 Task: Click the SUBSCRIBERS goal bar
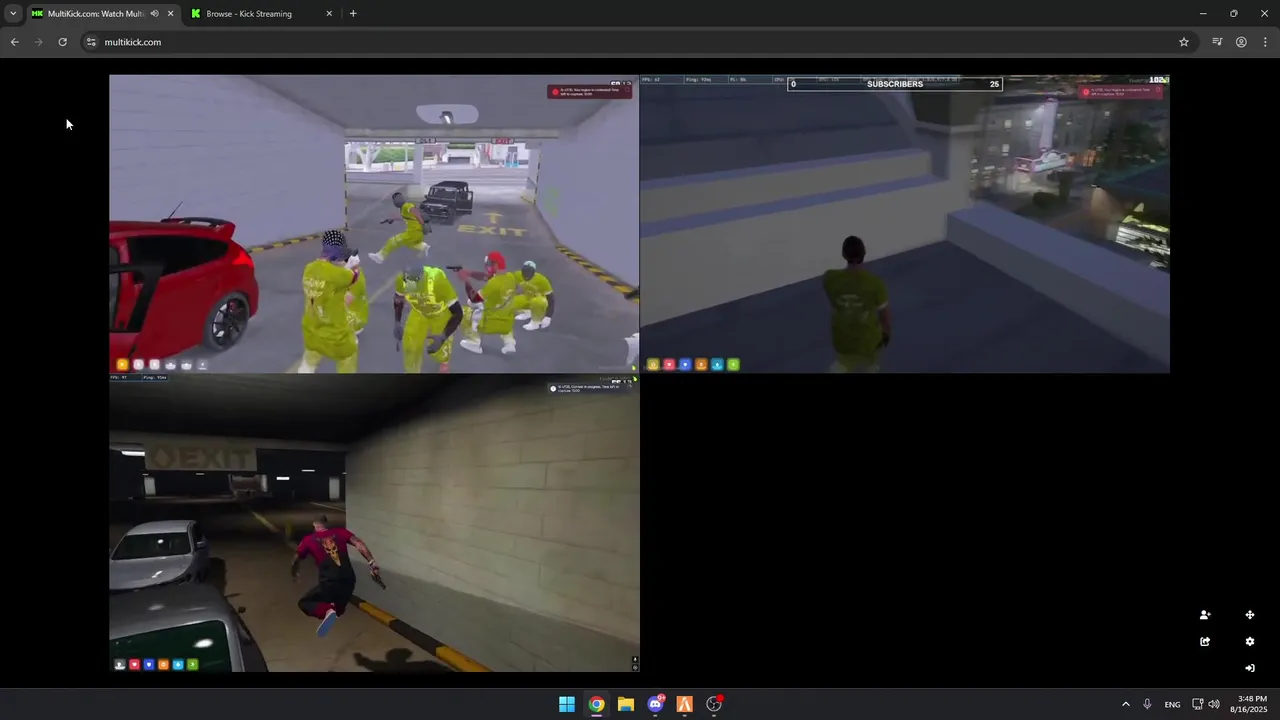pyautogui.click(x=895, y=84)
